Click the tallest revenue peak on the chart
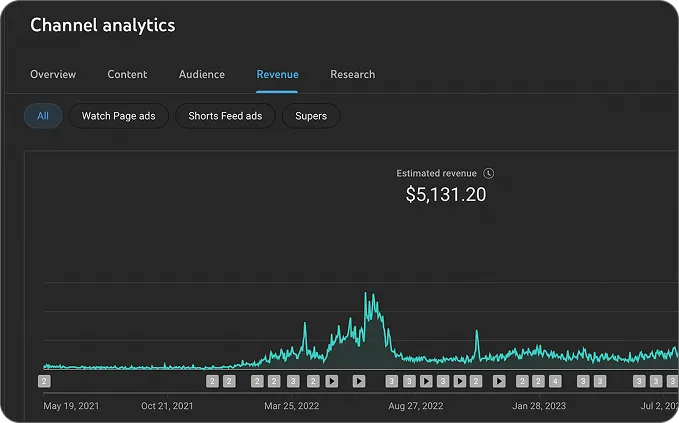 point(365,294)
